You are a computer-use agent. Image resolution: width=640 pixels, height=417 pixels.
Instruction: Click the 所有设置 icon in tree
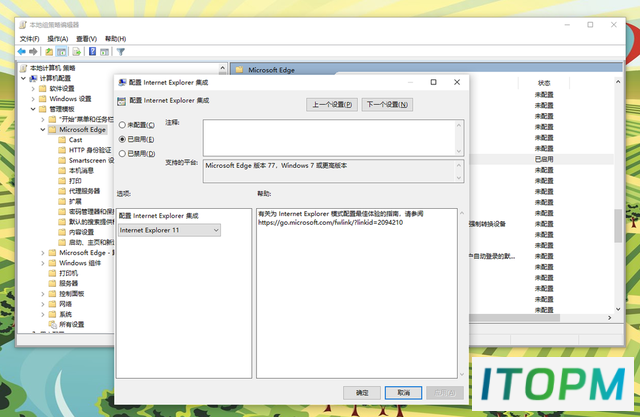pos(52,324)
